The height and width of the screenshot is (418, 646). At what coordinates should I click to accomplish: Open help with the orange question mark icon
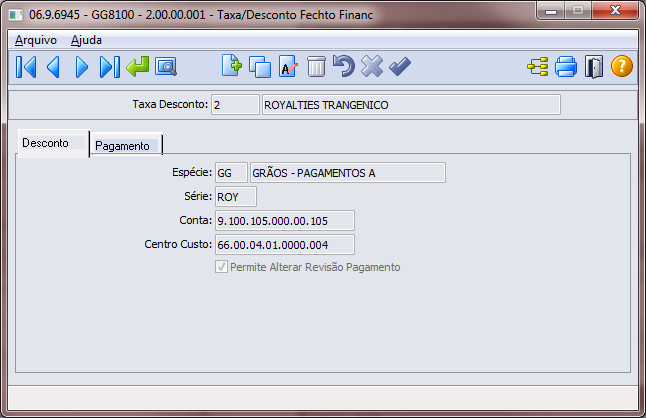(622, 66)
